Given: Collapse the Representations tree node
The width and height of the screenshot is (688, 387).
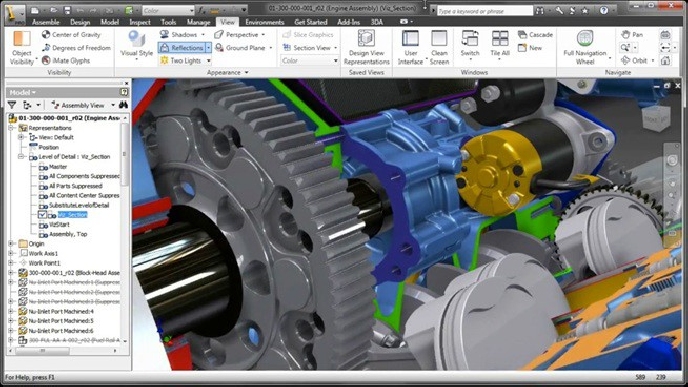Looking at the screenshot, I should tap(11, 128).
